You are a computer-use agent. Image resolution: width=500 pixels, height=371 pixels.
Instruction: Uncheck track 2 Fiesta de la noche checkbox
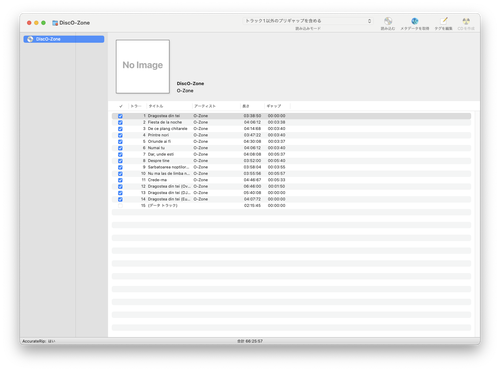(120, 122)
